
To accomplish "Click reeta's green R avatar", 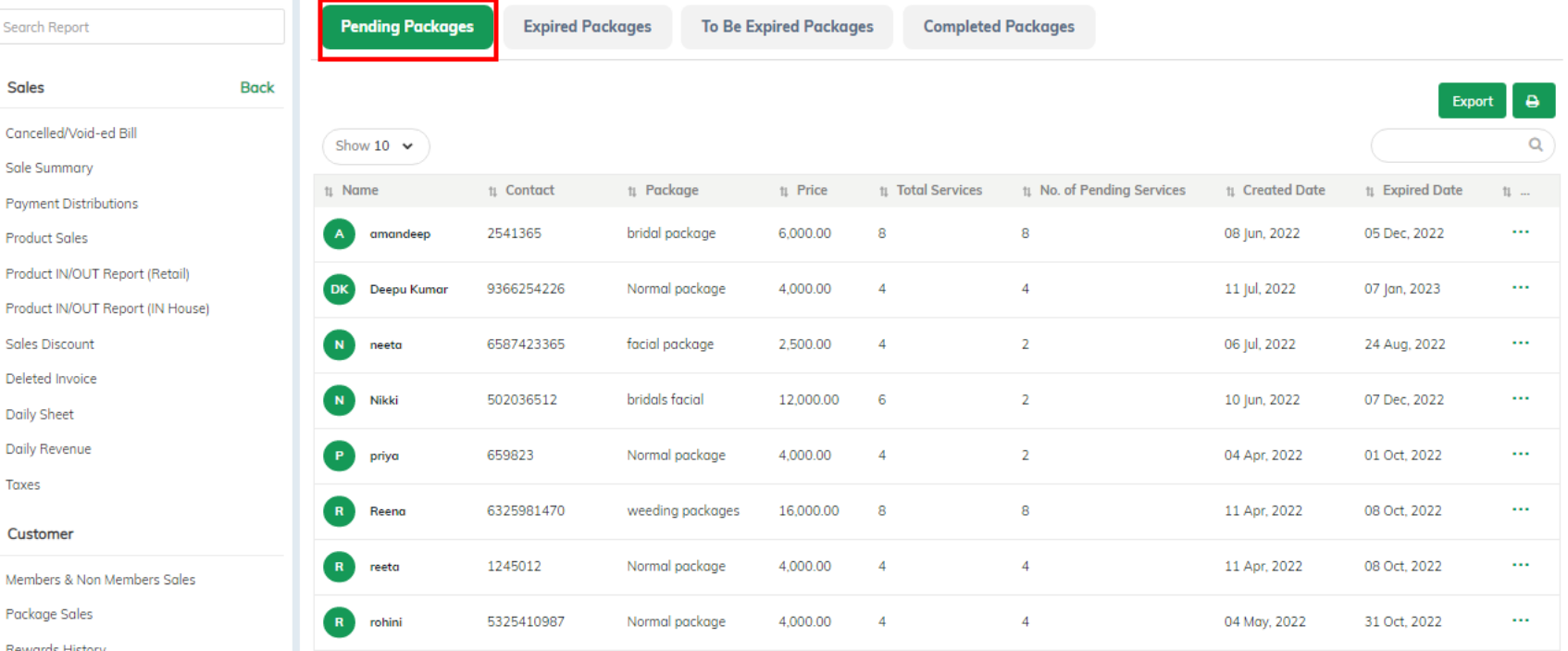I will pos(339,567).
